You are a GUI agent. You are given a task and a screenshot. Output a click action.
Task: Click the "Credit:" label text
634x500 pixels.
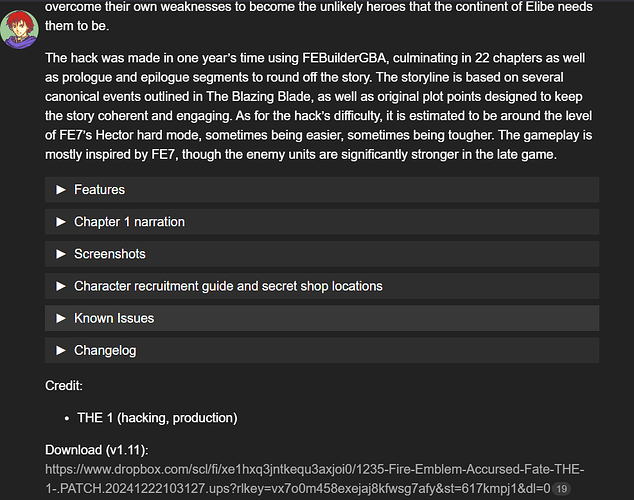pos(64,385)
